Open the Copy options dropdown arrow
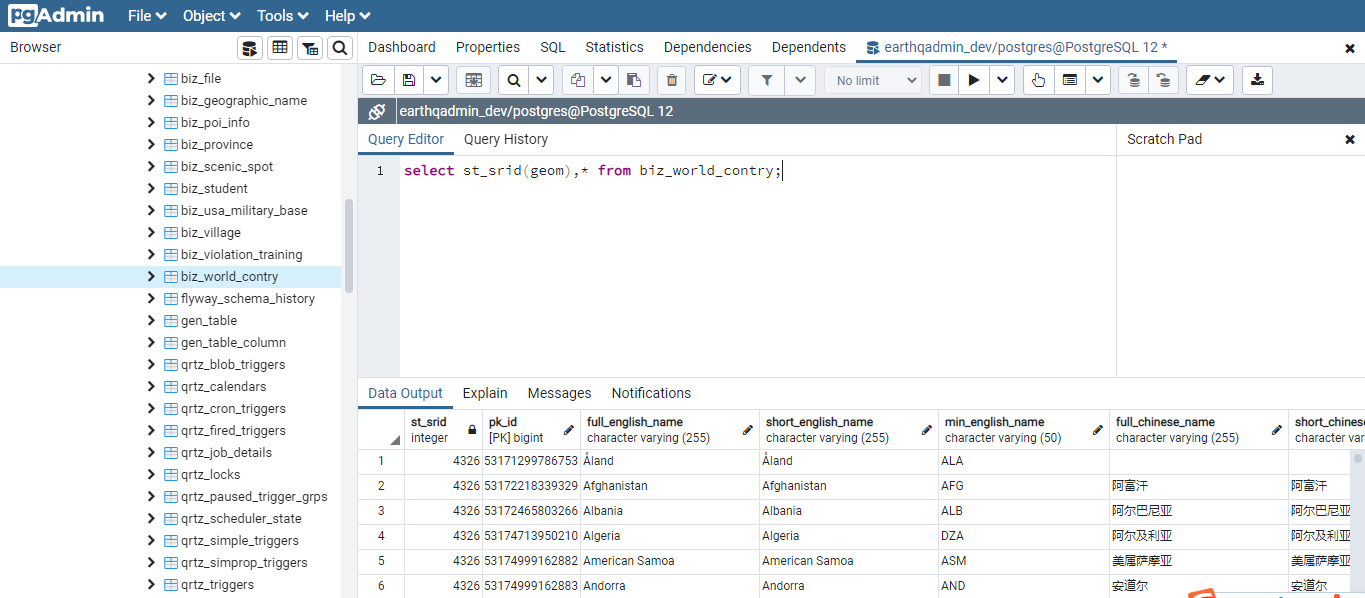Screen dimensions: 1365x598 point(606,80)
